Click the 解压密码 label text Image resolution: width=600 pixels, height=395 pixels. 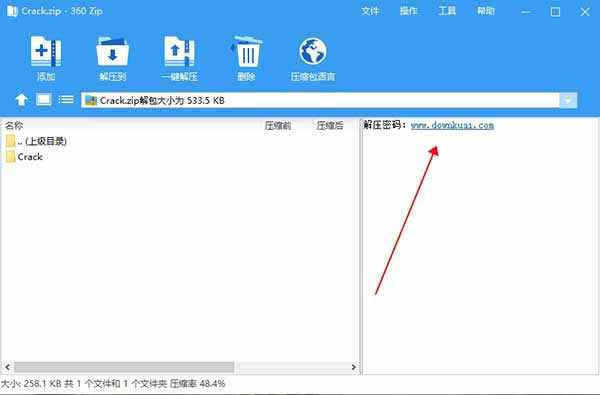click(384, 125)
